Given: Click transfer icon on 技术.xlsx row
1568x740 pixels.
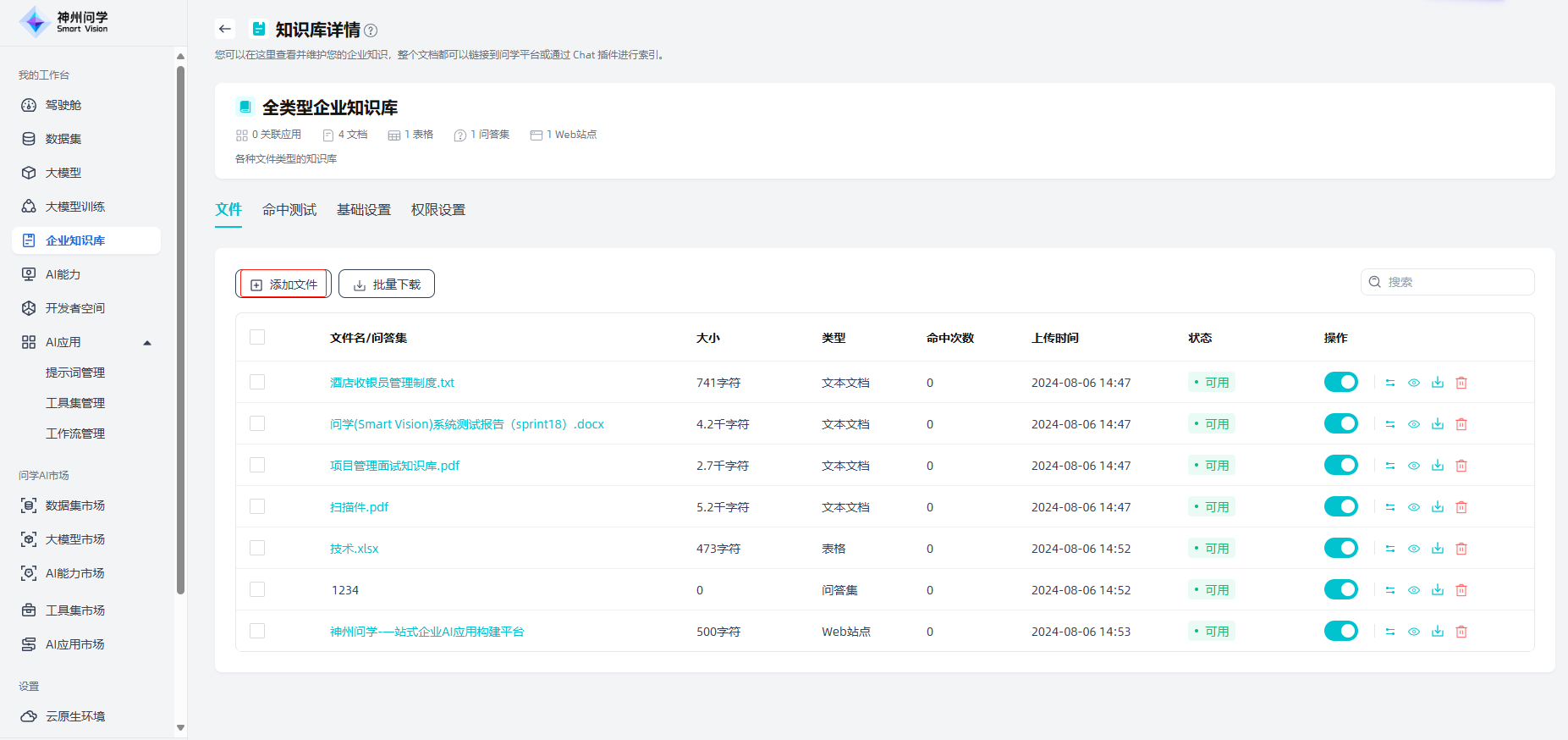Looking at the screenshot, I should coord(1390,549).
